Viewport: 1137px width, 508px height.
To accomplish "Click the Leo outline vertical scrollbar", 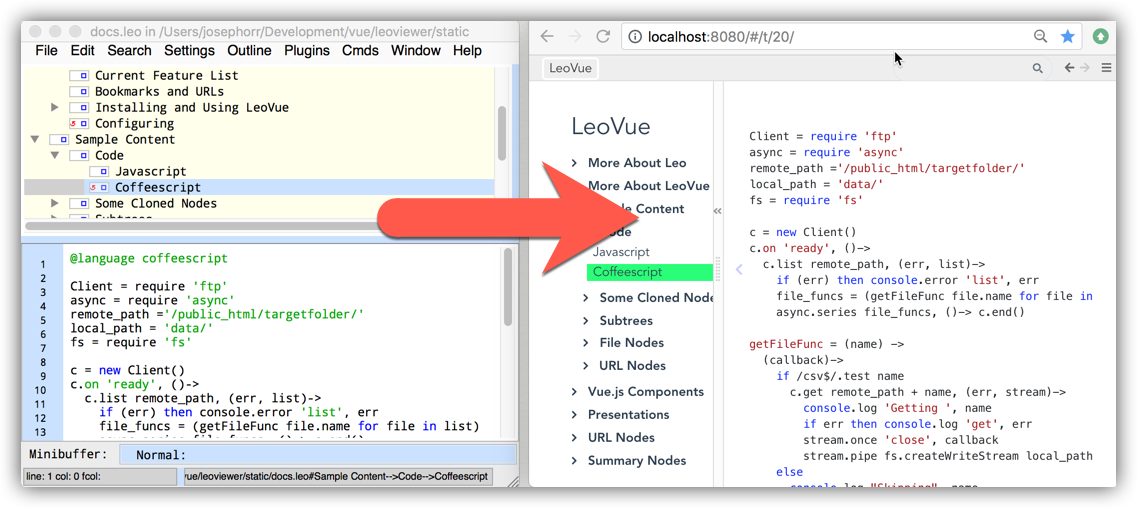I will point(502,133).
